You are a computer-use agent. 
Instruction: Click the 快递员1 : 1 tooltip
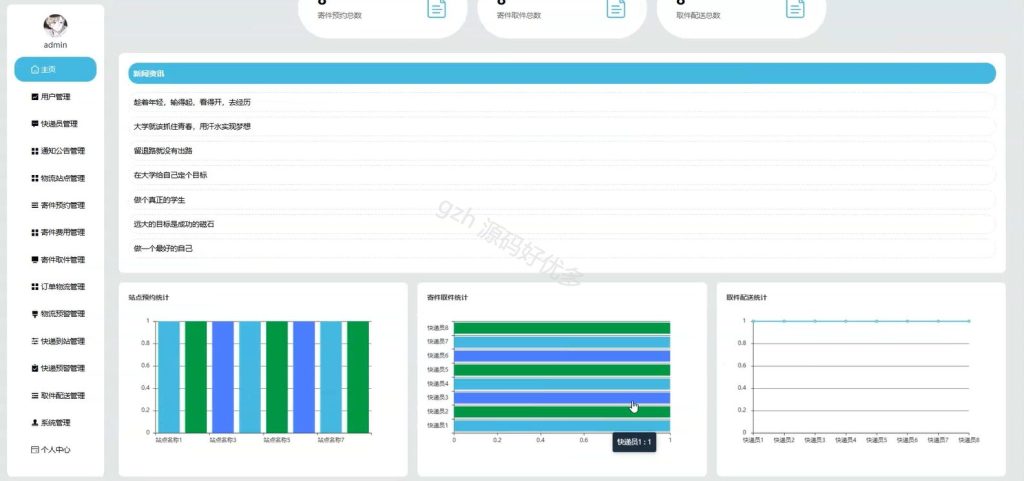634,442
